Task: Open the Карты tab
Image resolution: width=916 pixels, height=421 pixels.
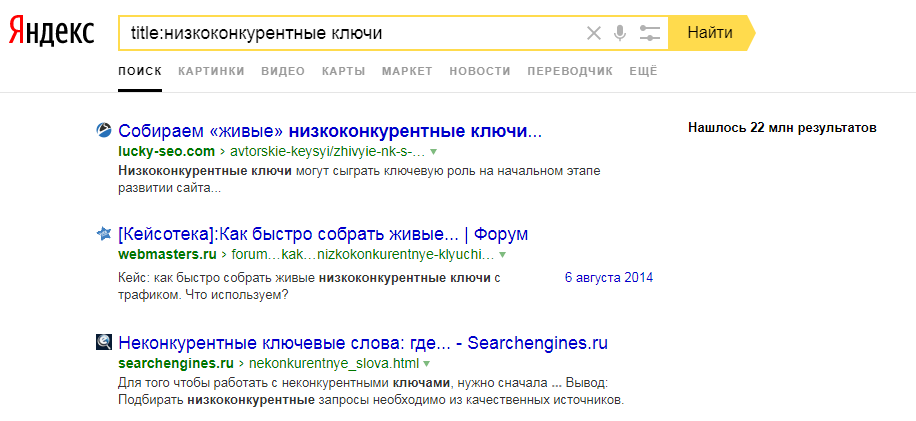Action: (x=343, y=71)
